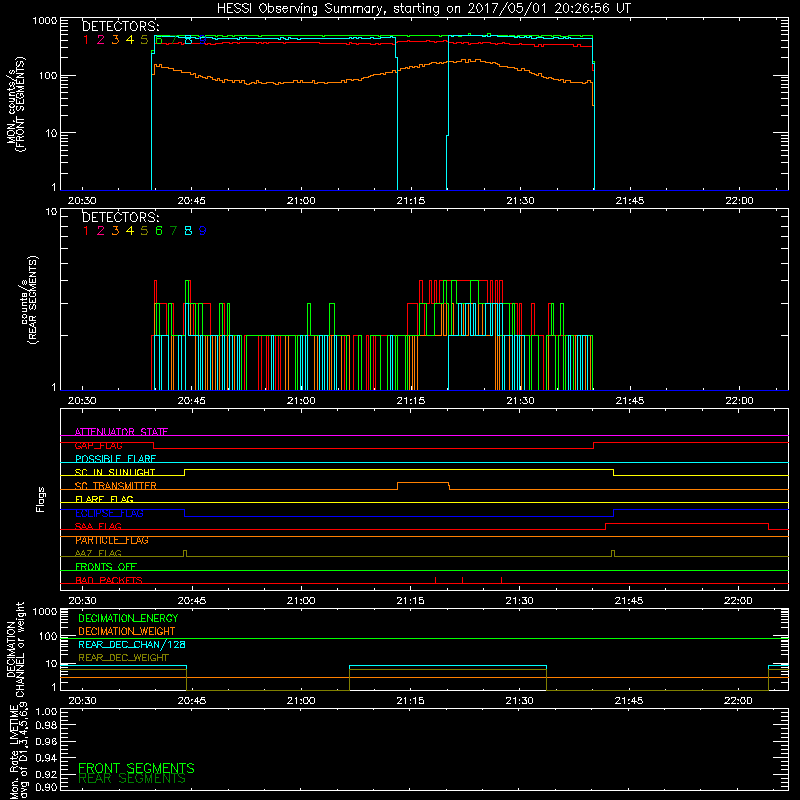
Task: Click the 1000 y-axis label of the front segments plot
Action: (45, 21)
